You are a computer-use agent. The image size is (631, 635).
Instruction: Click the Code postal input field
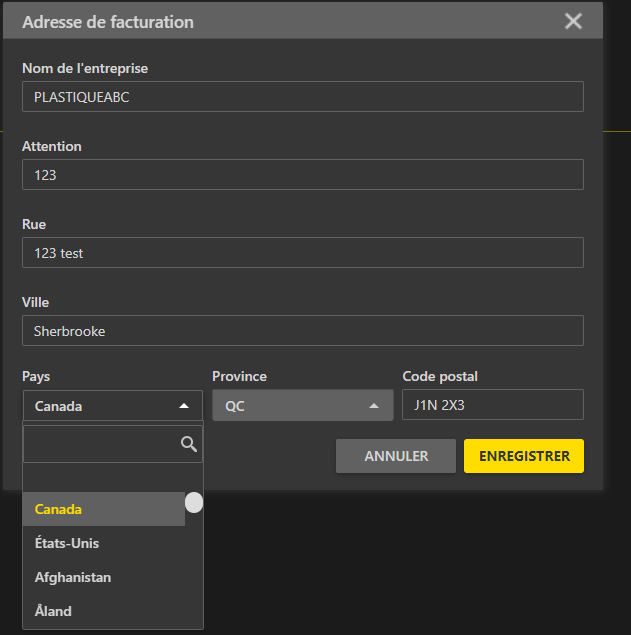point(493,405)
